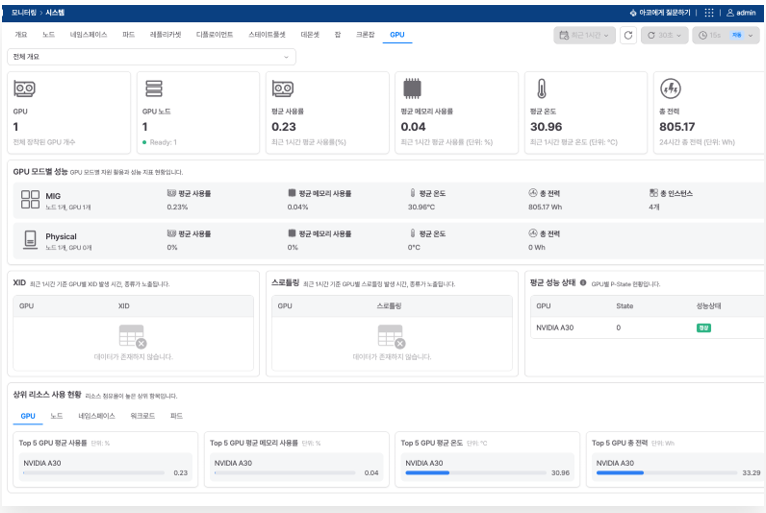Select 네임스페이스 tab under 상위 리소스 사용 현황
Screen dimensions: 766x513
coord(97,416)
